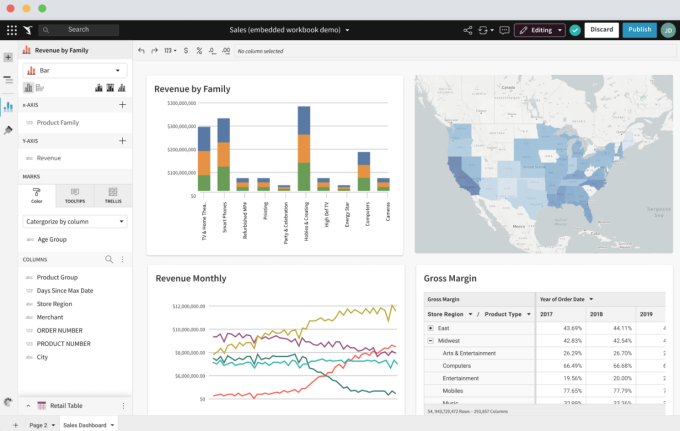Open the Categorize by column dropdown
680x431 pixels.
75,221
